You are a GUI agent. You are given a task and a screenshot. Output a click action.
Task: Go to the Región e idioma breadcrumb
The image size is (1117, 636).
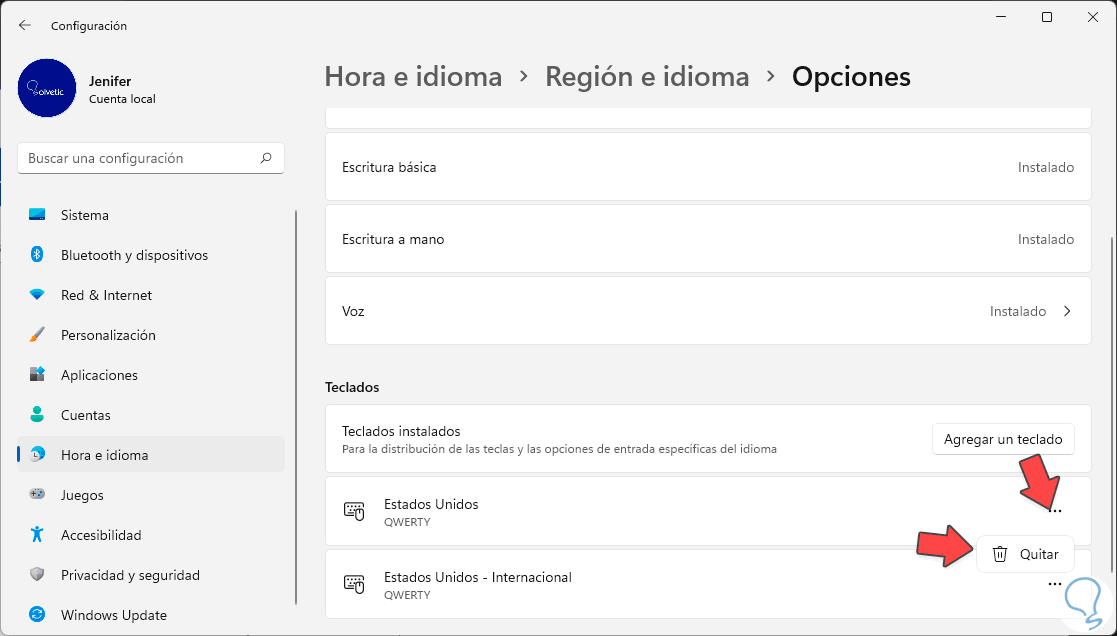(647, 76)
